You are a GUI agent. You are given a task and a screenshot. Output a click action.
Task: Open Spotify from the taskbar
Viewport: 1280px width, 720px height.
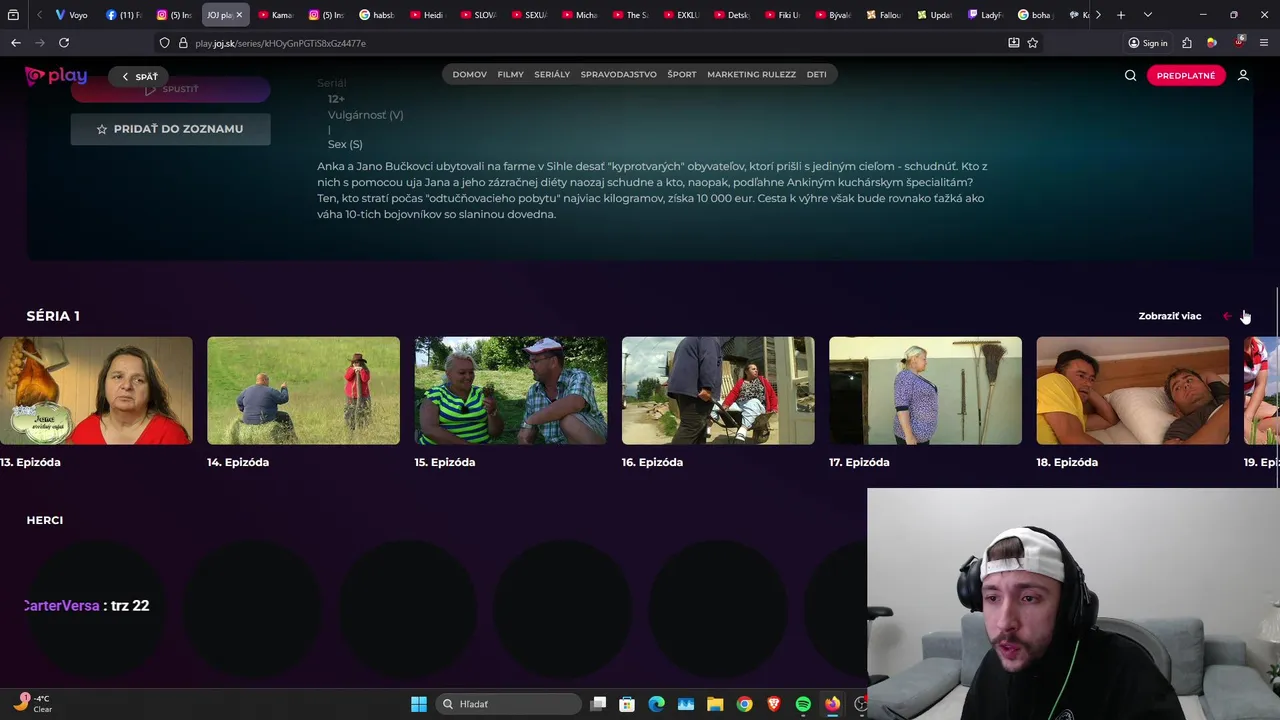click(x=803, y=704)
